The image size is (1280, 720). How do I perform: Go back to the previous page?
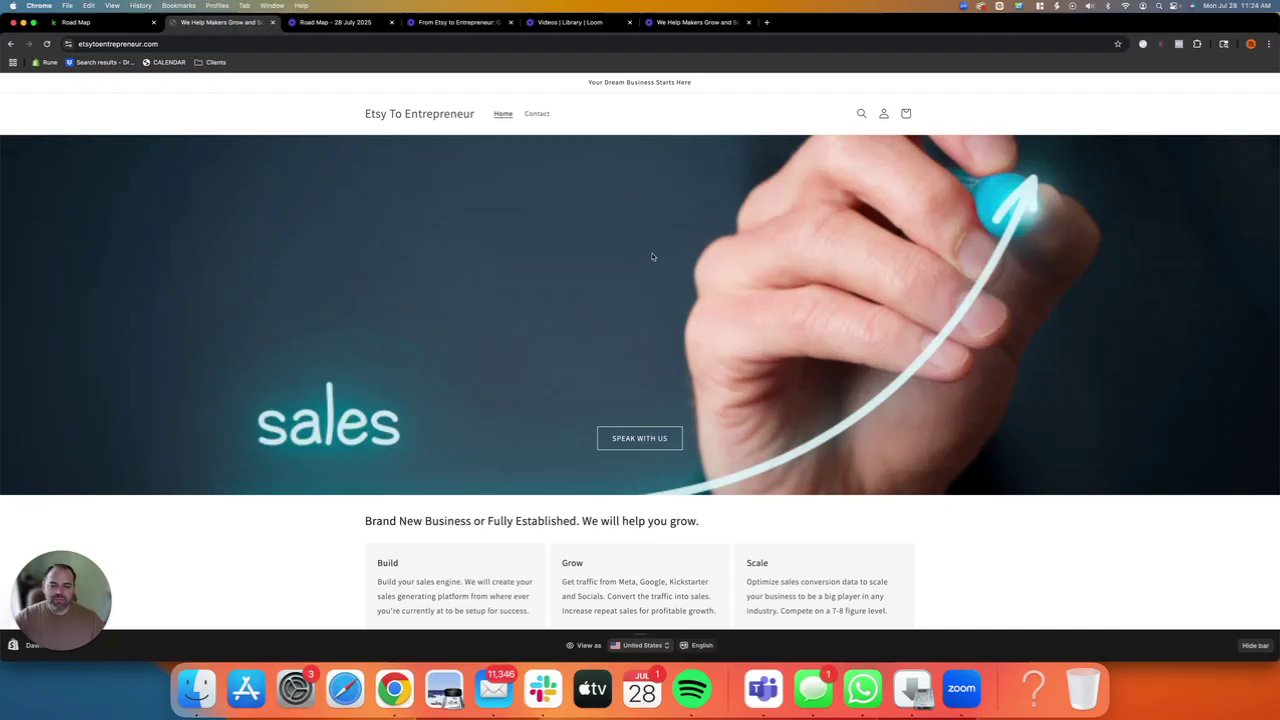[11, 44]
